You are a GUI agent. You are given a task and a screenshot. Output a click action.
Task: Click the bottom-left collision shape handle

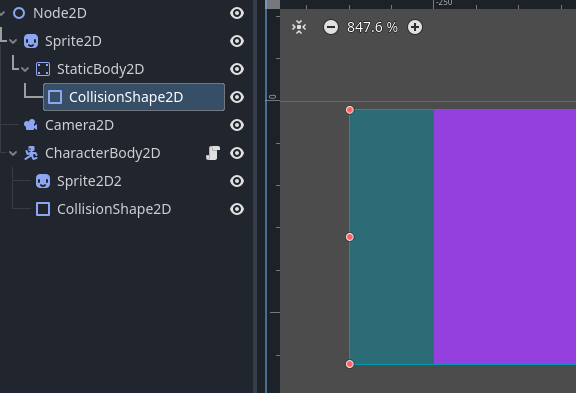click(350, 364)
